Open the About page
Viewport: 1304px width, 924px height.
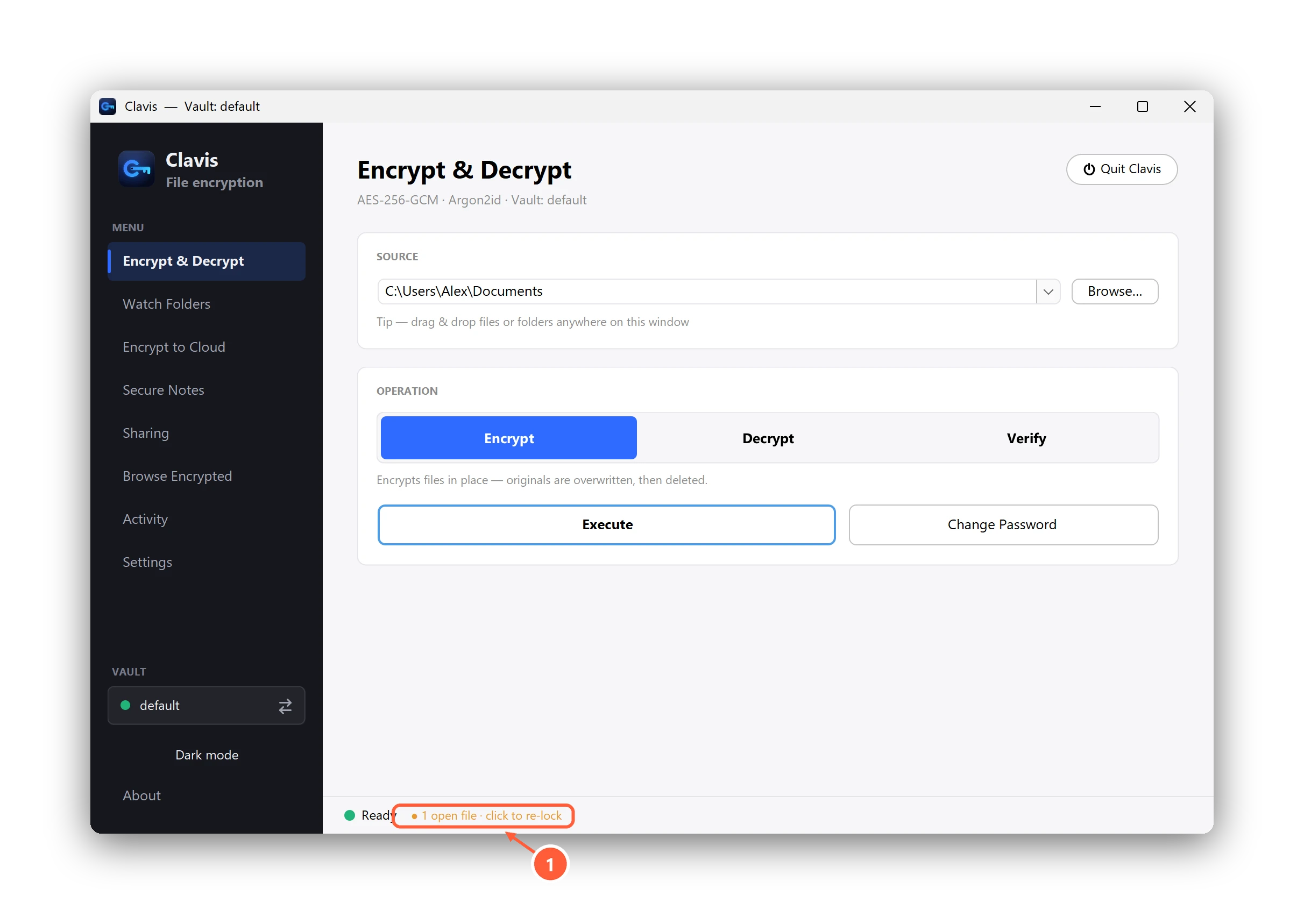(x=206, y=795)
